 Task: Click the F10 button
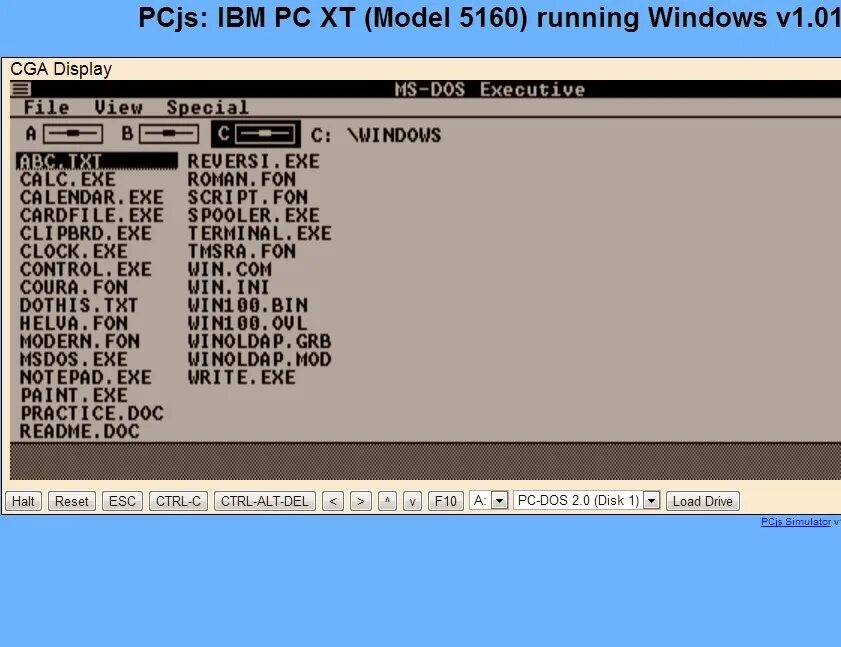(446, 501)
